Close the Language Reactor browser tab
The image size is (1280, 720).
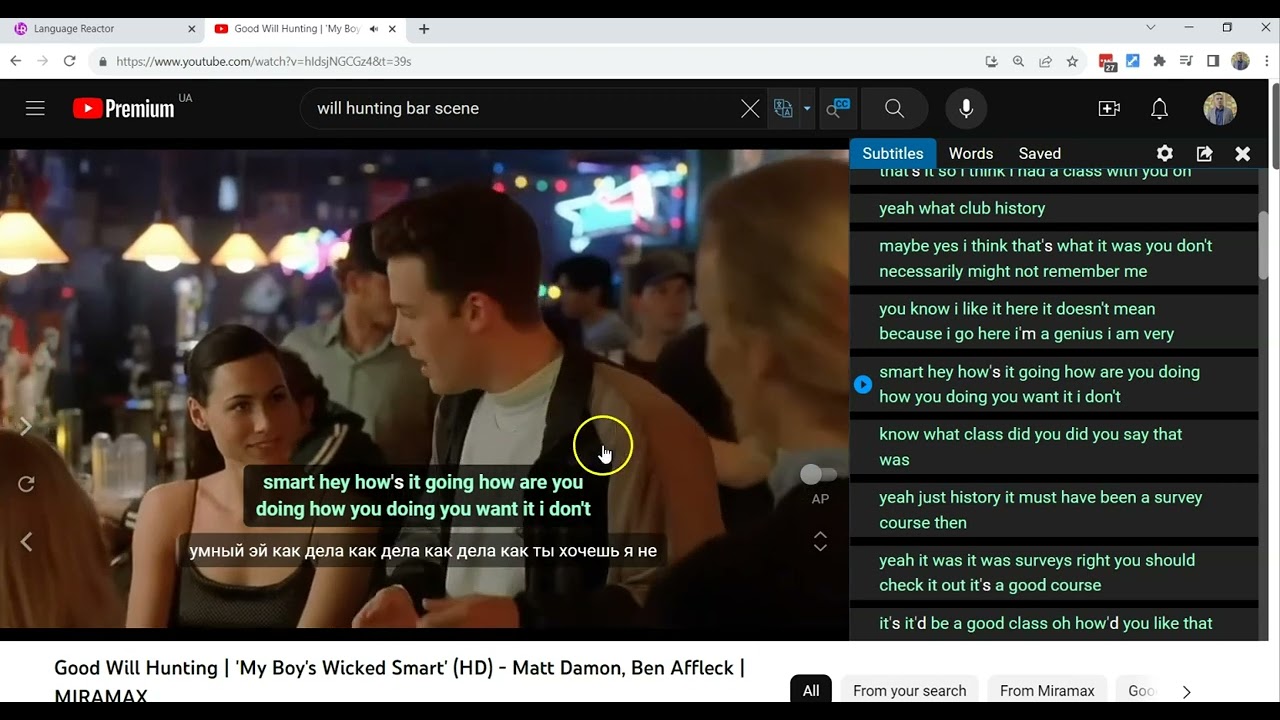pos(192,29)
